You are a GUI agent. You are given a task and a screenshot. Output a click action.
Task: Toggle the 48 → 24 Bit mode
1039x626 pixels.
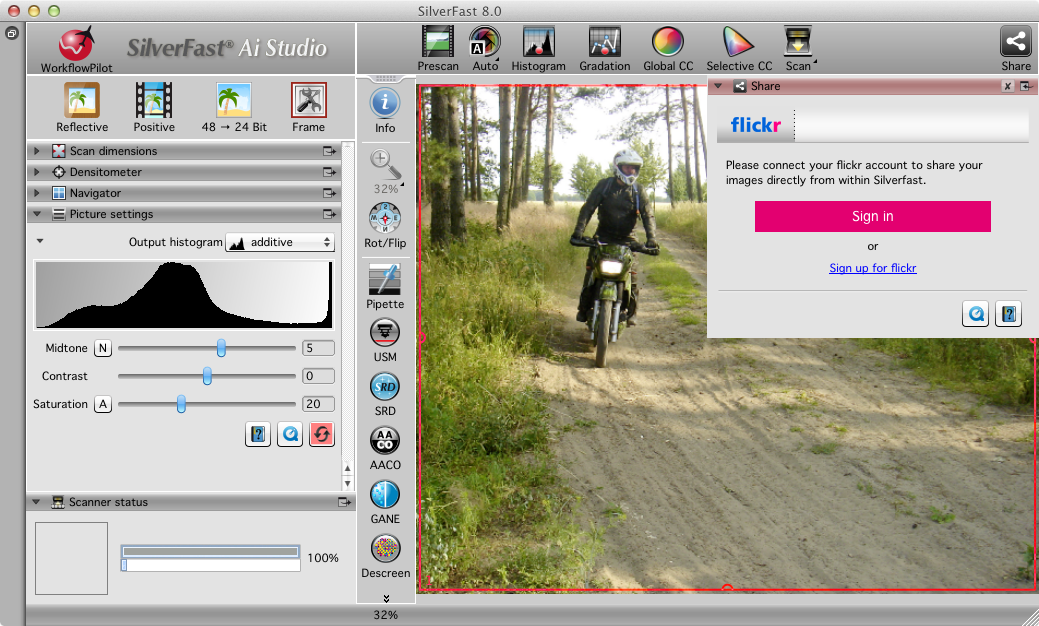[234, 101]
